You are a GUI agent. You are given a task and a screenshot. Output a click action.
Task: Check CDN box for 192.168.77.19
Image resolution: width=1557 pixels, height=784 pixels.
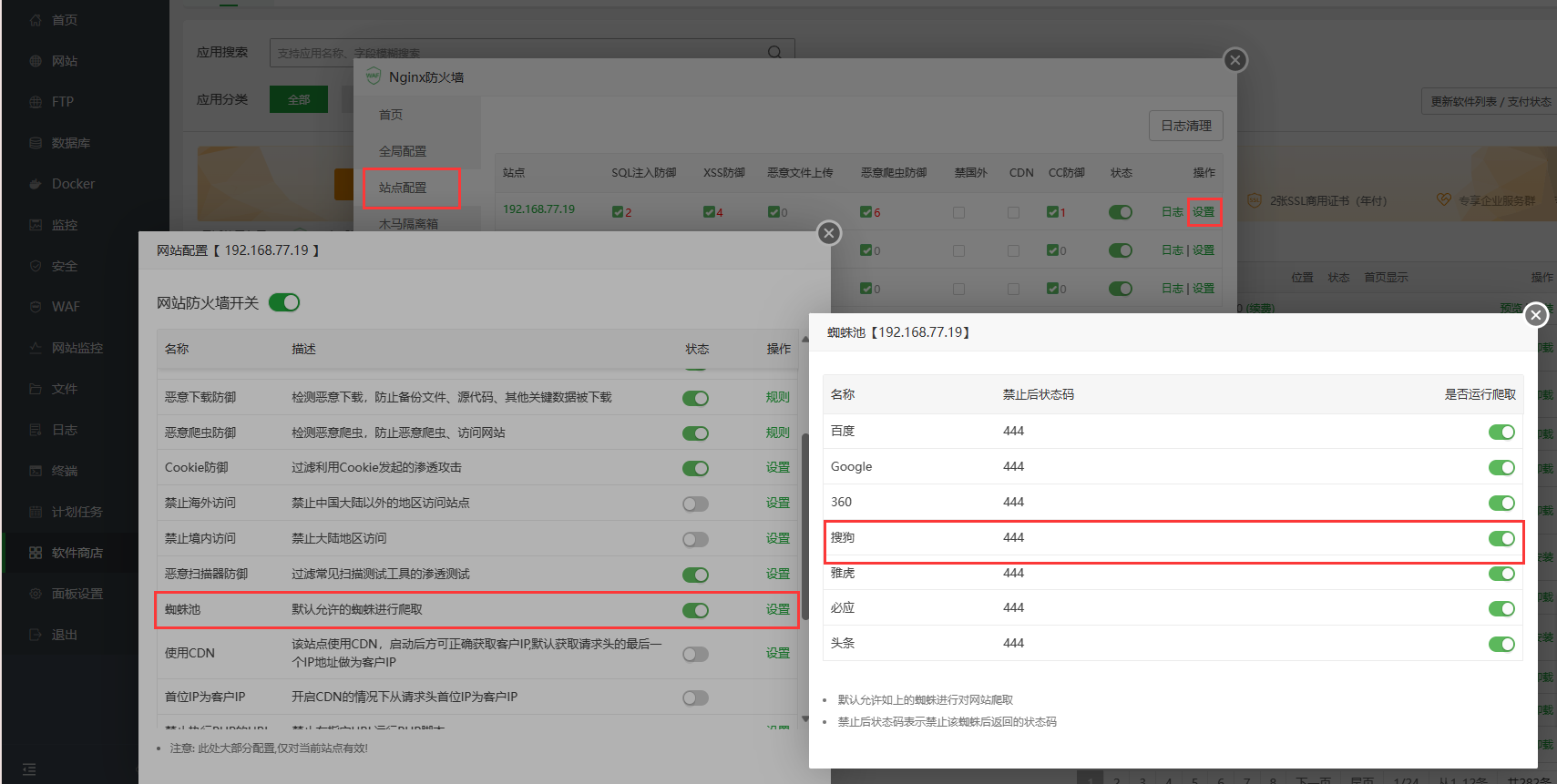tap(1013, 212)
